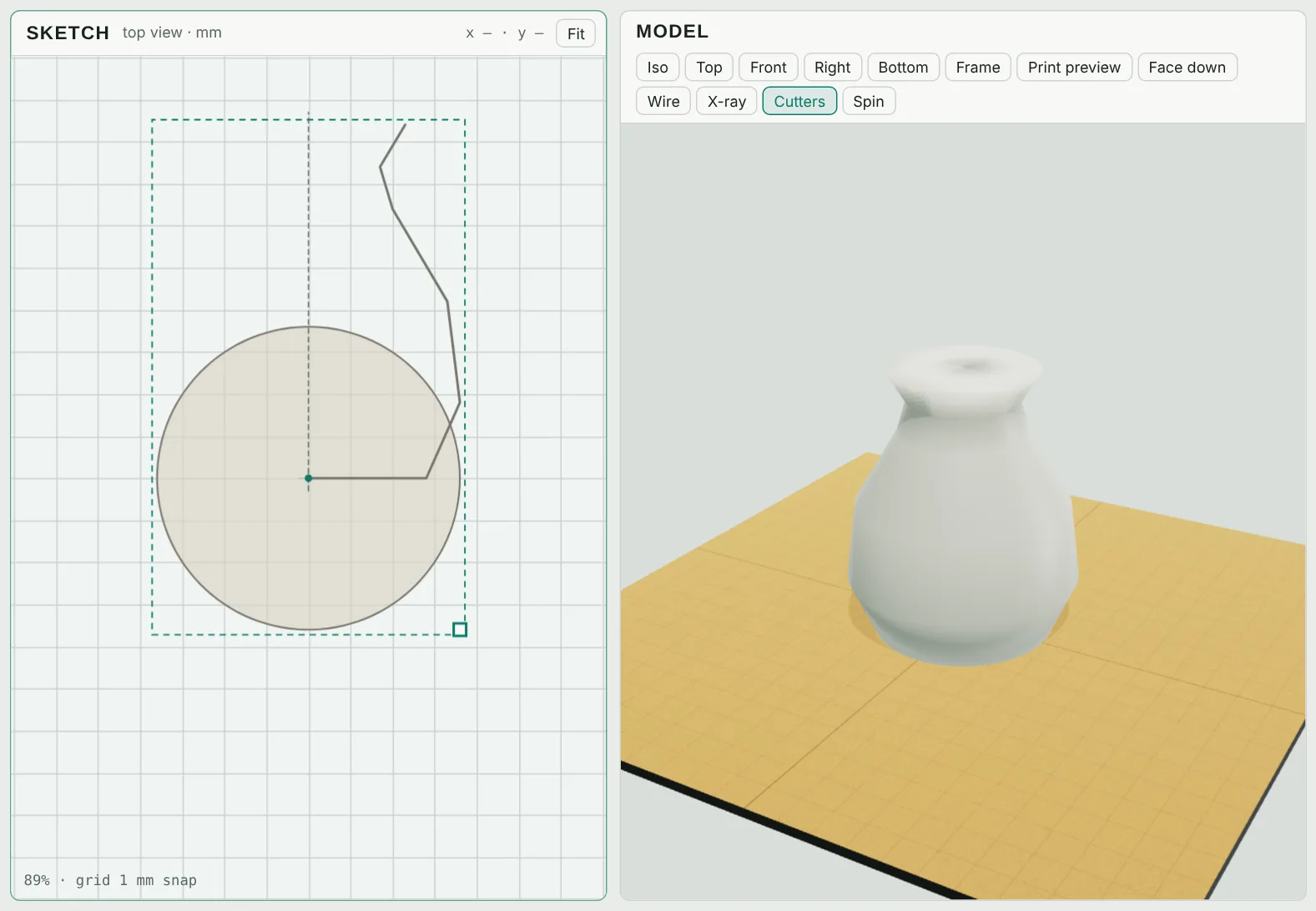
Task: Click the Fit button in the sketch panel
Action: coord(576,33)
